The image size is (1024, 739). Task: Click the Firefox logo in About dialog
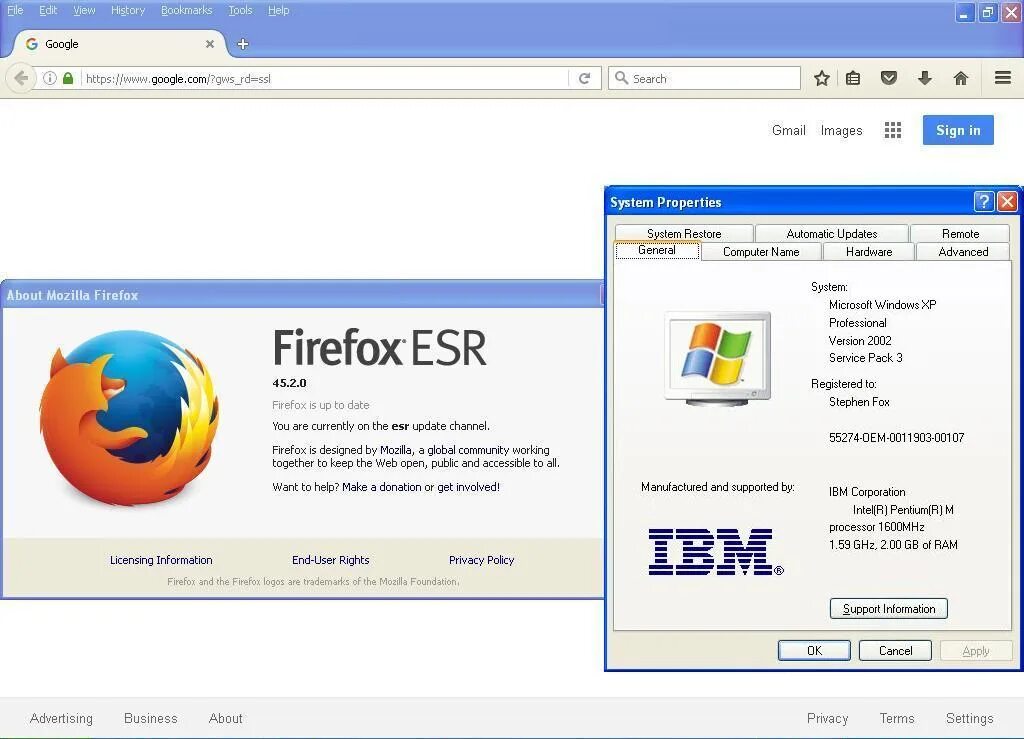[129, 418]
